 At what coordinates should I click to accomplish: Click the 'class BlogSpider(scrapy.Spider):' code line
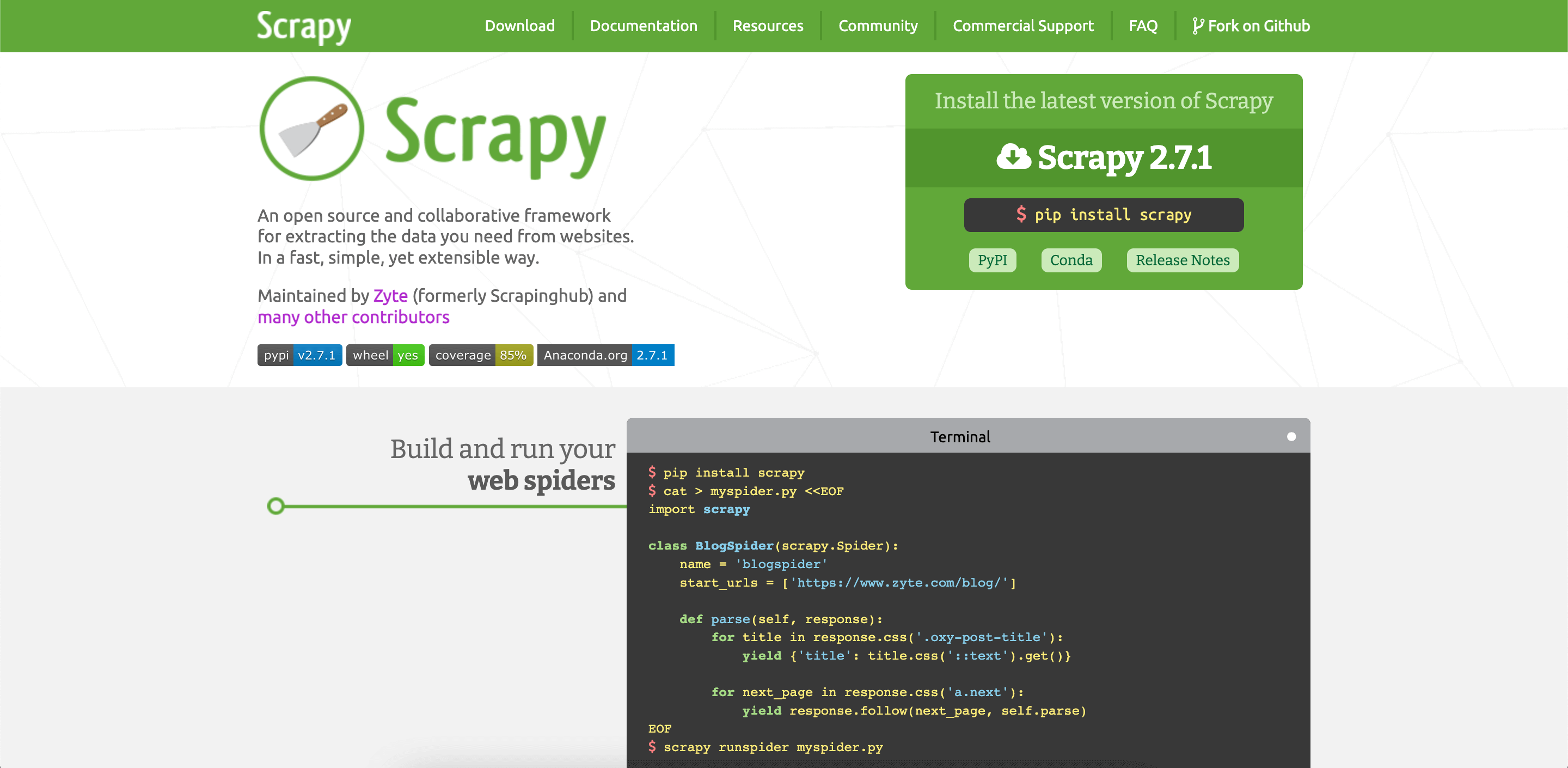(x=773, y=546)
